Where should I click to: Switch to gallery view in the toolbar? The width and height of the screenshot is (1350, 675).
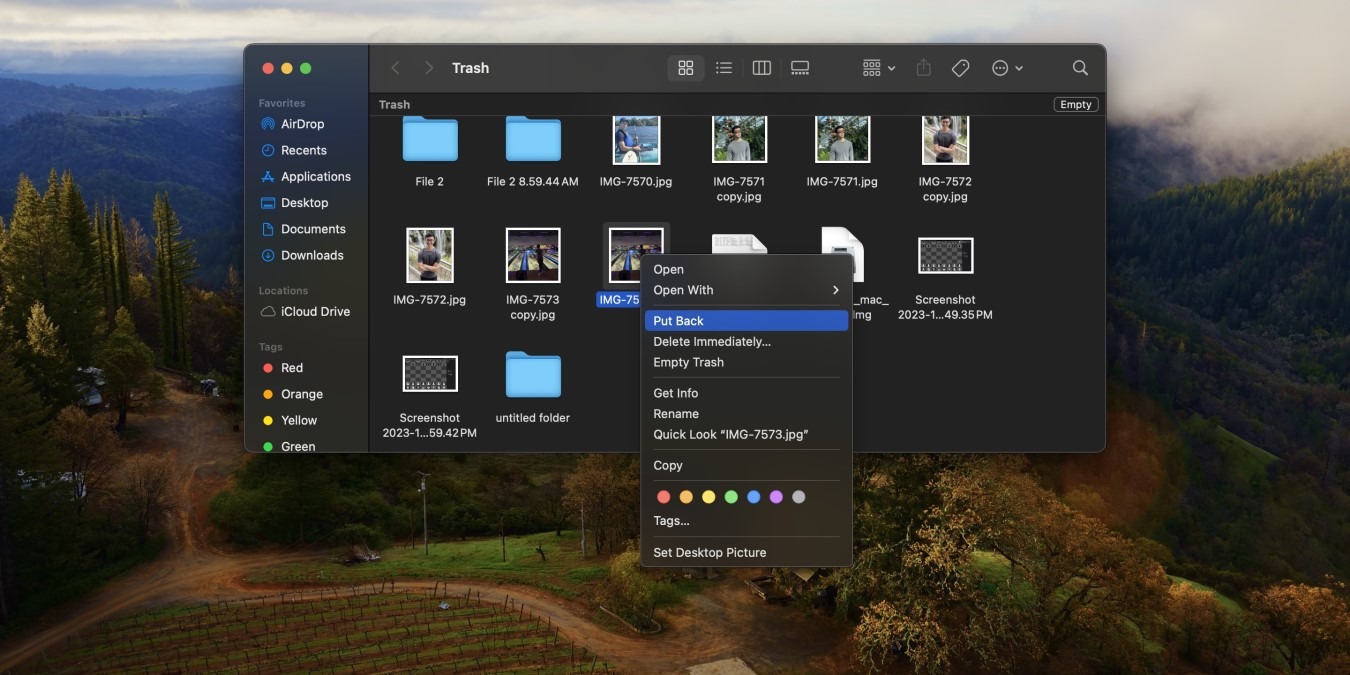(799, 67)
